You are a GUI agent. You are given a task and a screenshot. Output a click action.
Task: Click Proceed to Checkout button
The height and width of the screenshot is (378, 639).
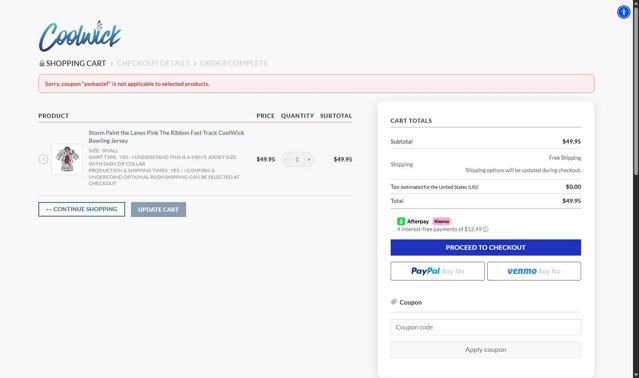486,247
